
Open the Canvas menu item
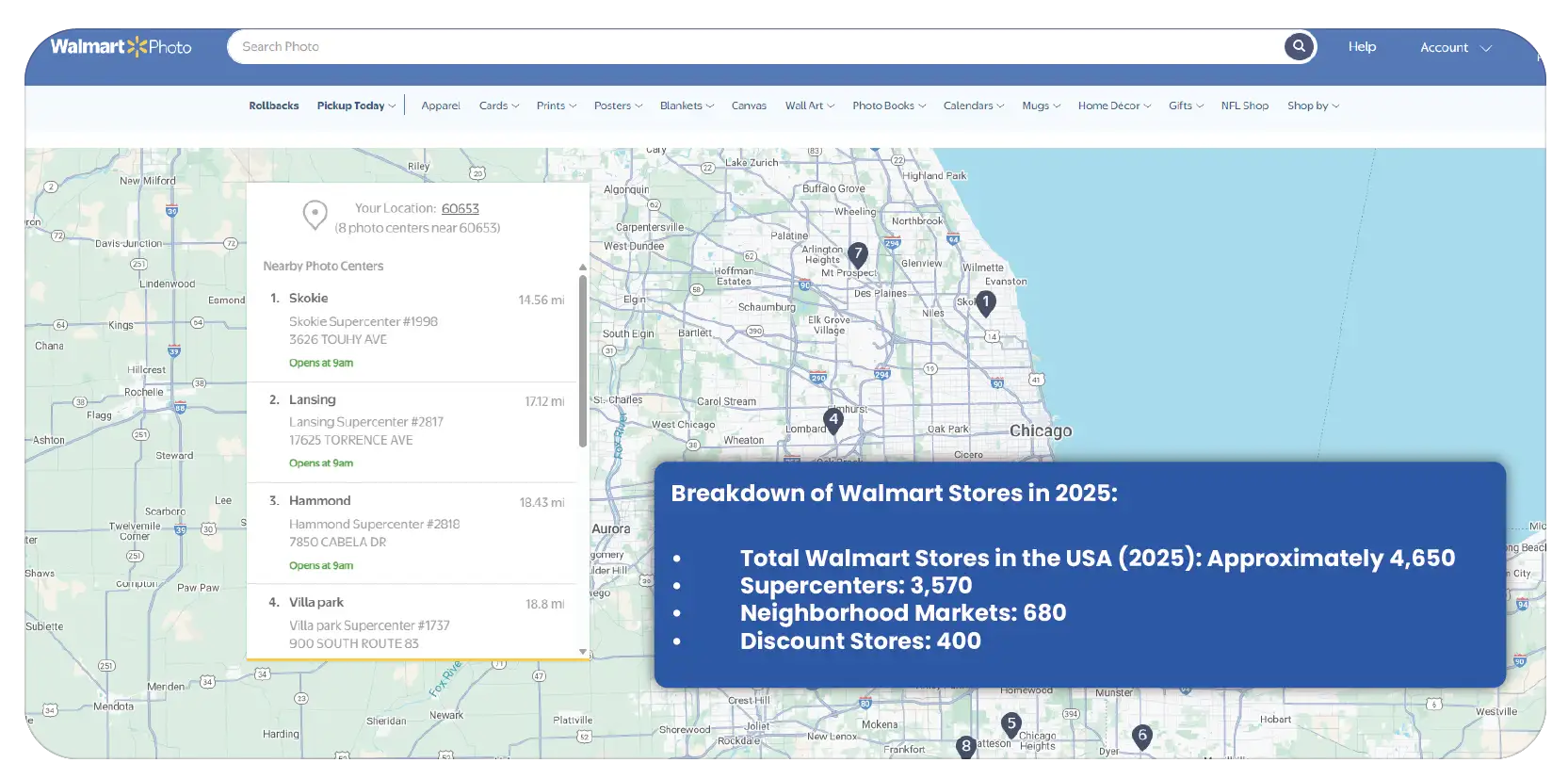pyautogui.click(x=749, y=105)
